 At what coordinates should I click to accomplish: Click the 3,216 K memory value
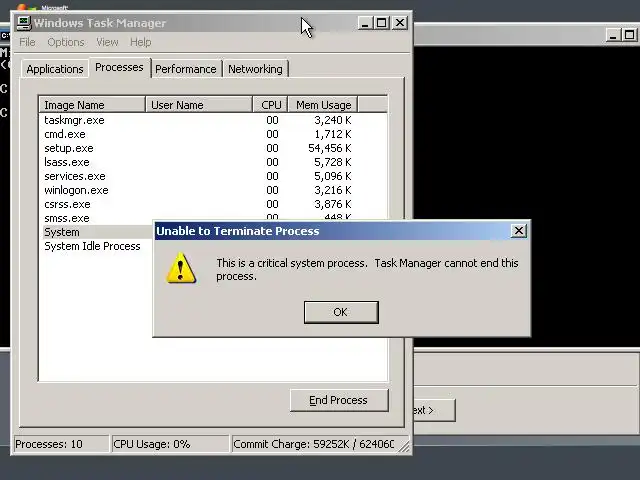coord(333,190)
